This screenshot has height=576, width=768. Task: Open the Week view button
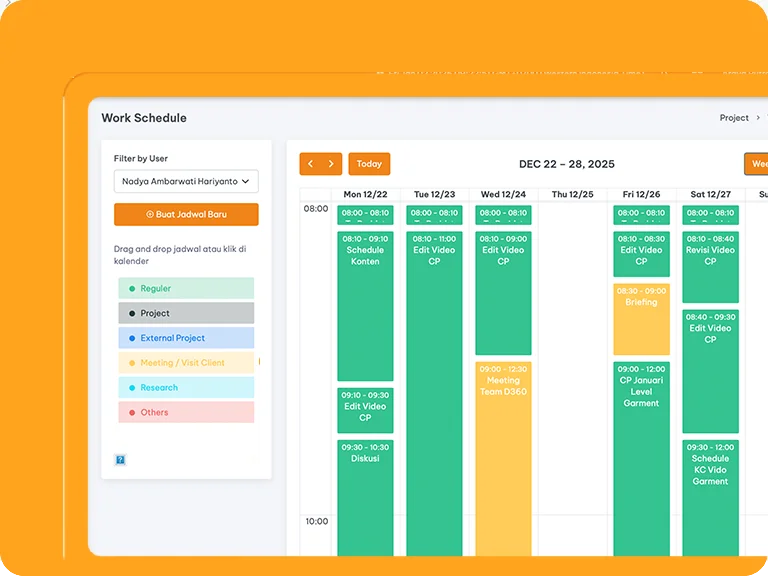tap(756, 164)
